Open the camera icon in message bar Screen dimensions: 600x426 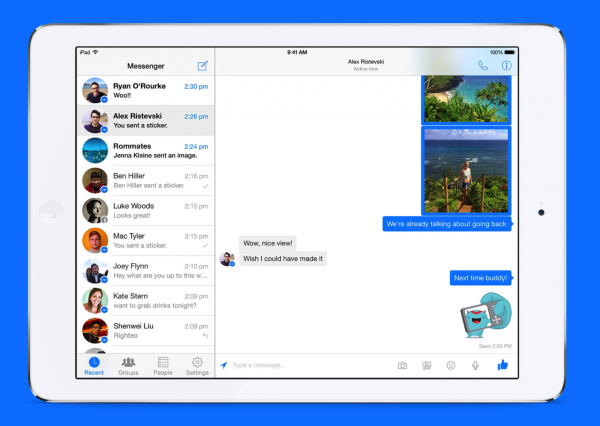402,366
